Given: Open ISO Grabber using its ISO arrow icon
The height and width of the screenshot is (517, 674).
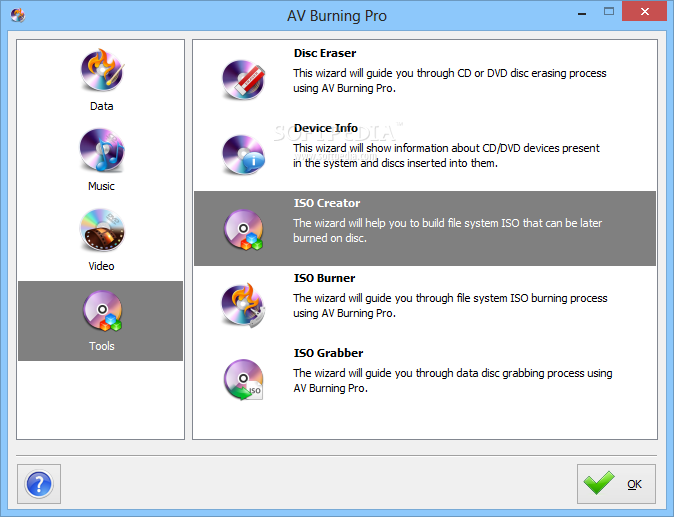Looking at the screenshot, I should tap(243, 380).
